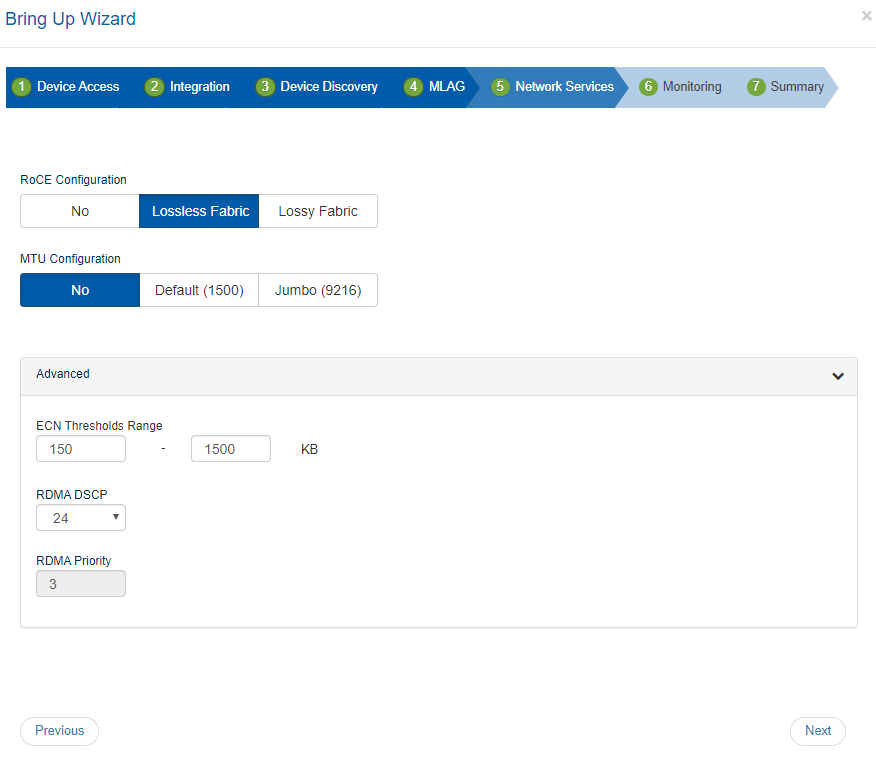The image size is (876, 771).
Task: Click the step 4 MLAG number badge
Action: point(414,87)
